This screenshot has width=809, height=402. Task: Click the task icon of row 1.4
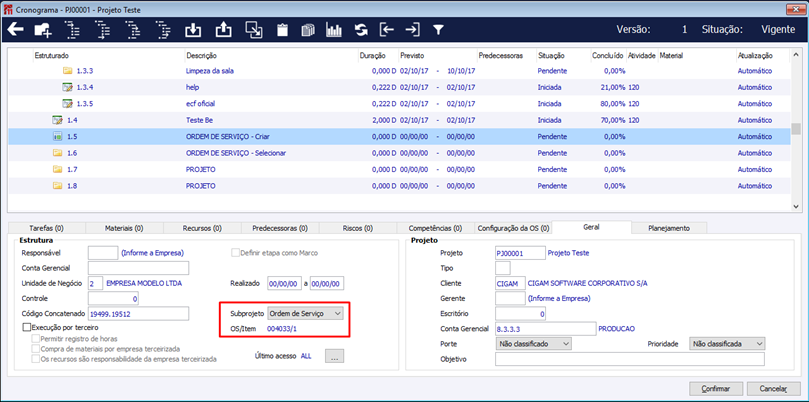(x=57, y=120)
